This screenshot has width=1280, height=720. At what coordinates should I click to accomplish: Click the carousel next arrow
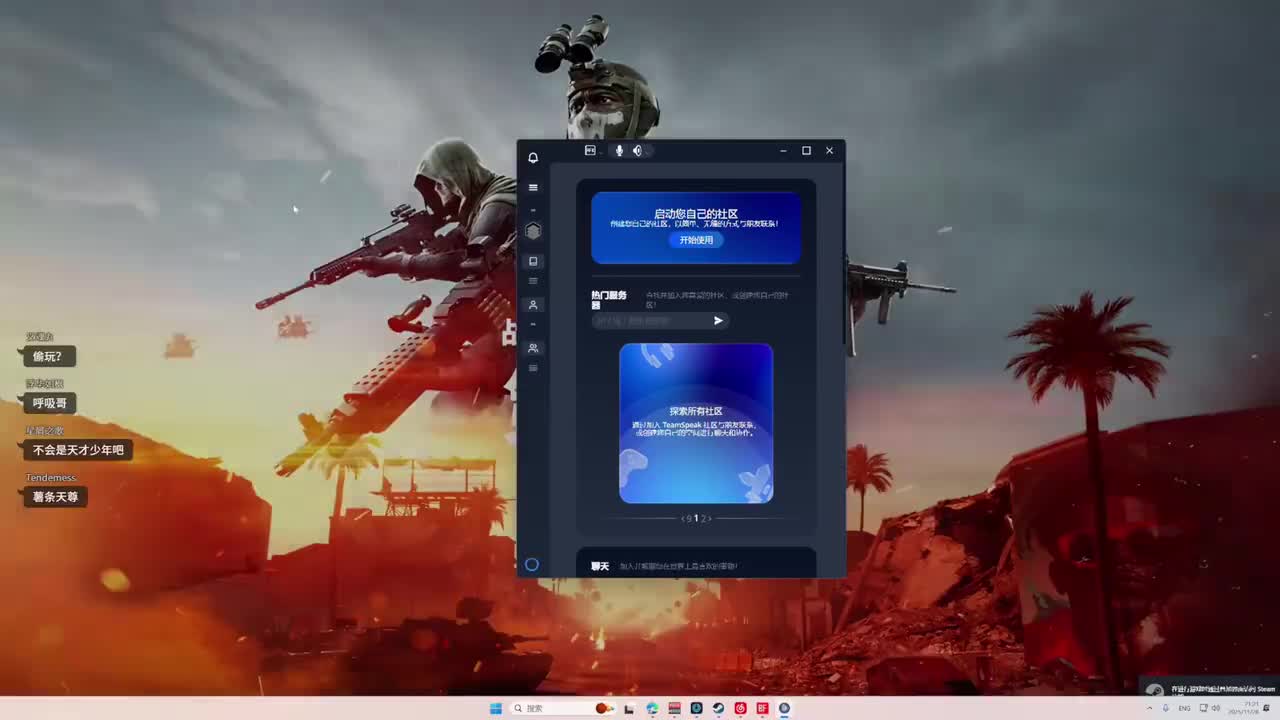pyautogui.click(x=709, y=518)
